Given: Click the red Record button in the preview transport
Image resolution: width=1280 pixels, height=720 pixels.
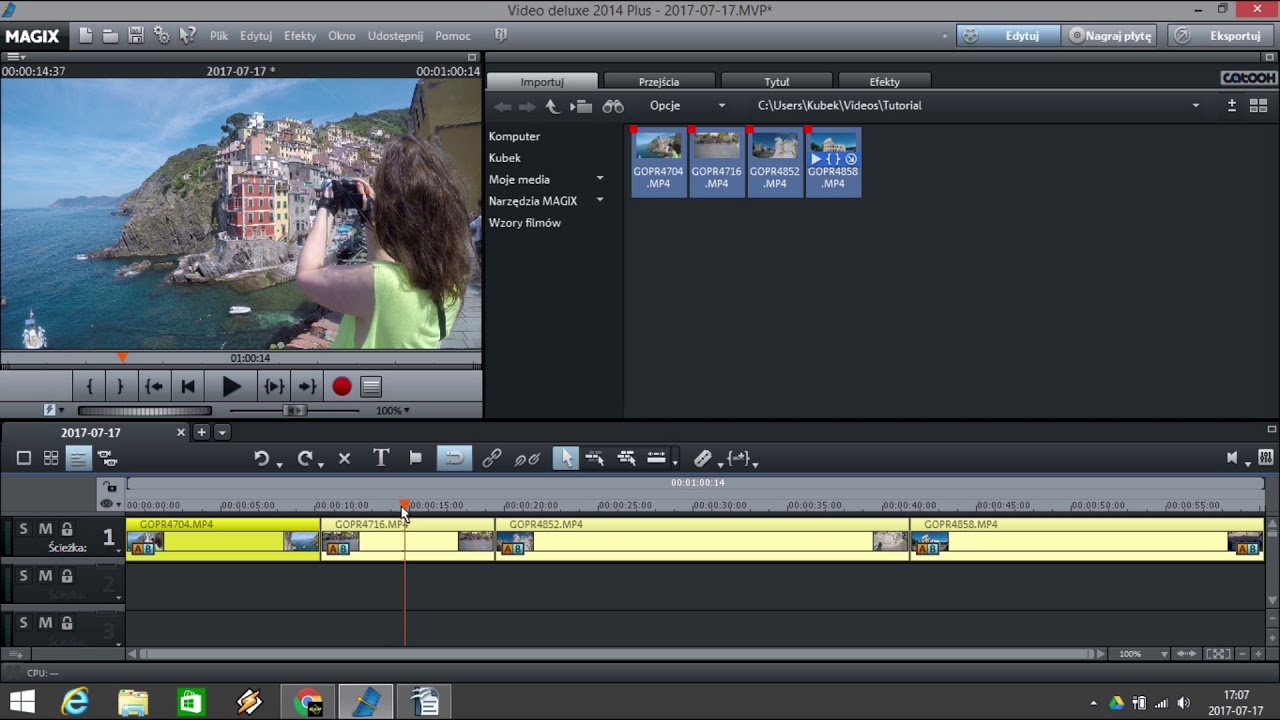Looking at the screenshot, I should [342, 387].
